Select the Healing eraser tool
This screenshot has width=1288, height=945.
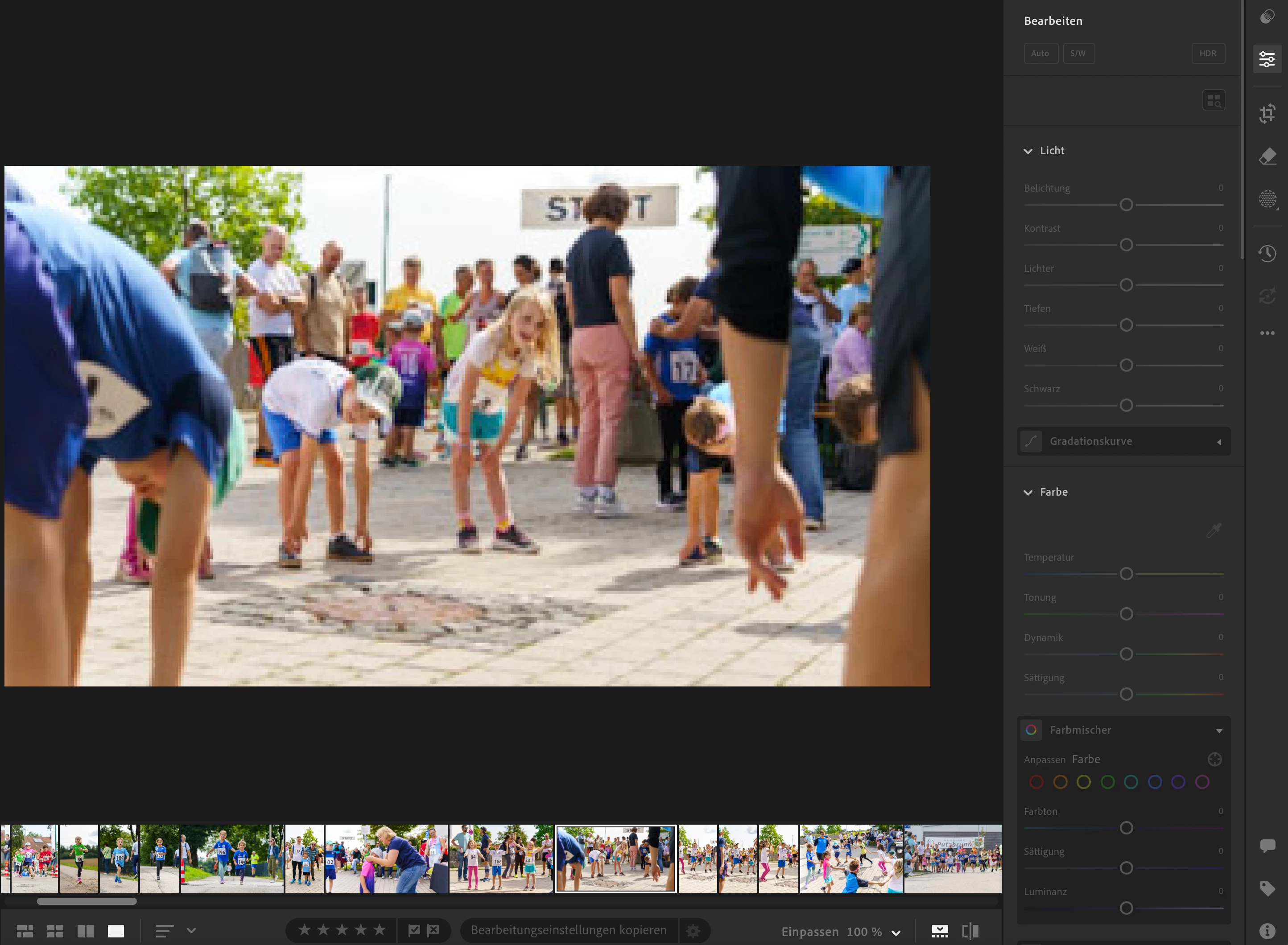(1267, 156)
